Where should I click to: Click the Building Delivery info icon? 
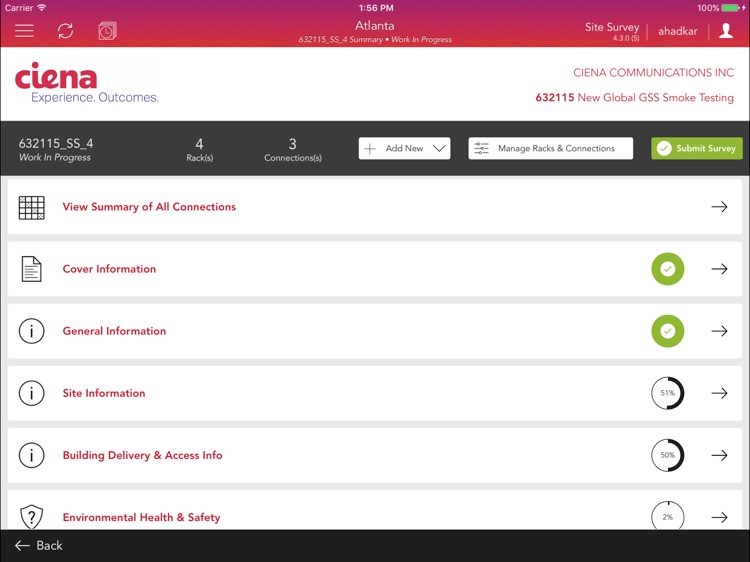(32, 455)
